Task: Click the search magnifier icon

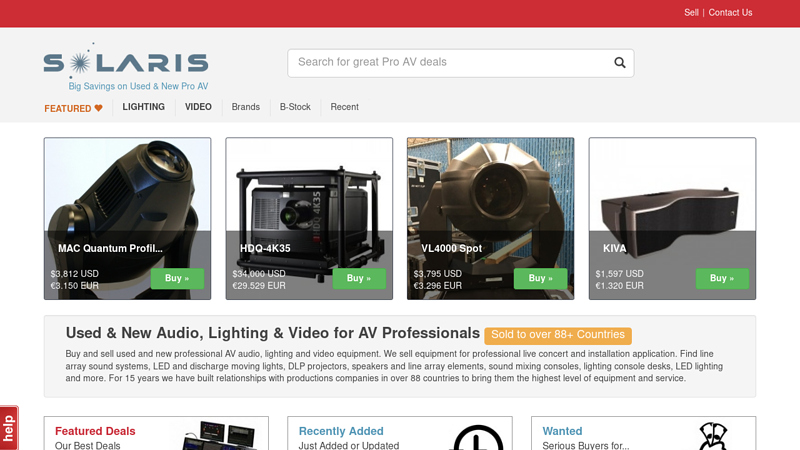Action: coord(619,63)
